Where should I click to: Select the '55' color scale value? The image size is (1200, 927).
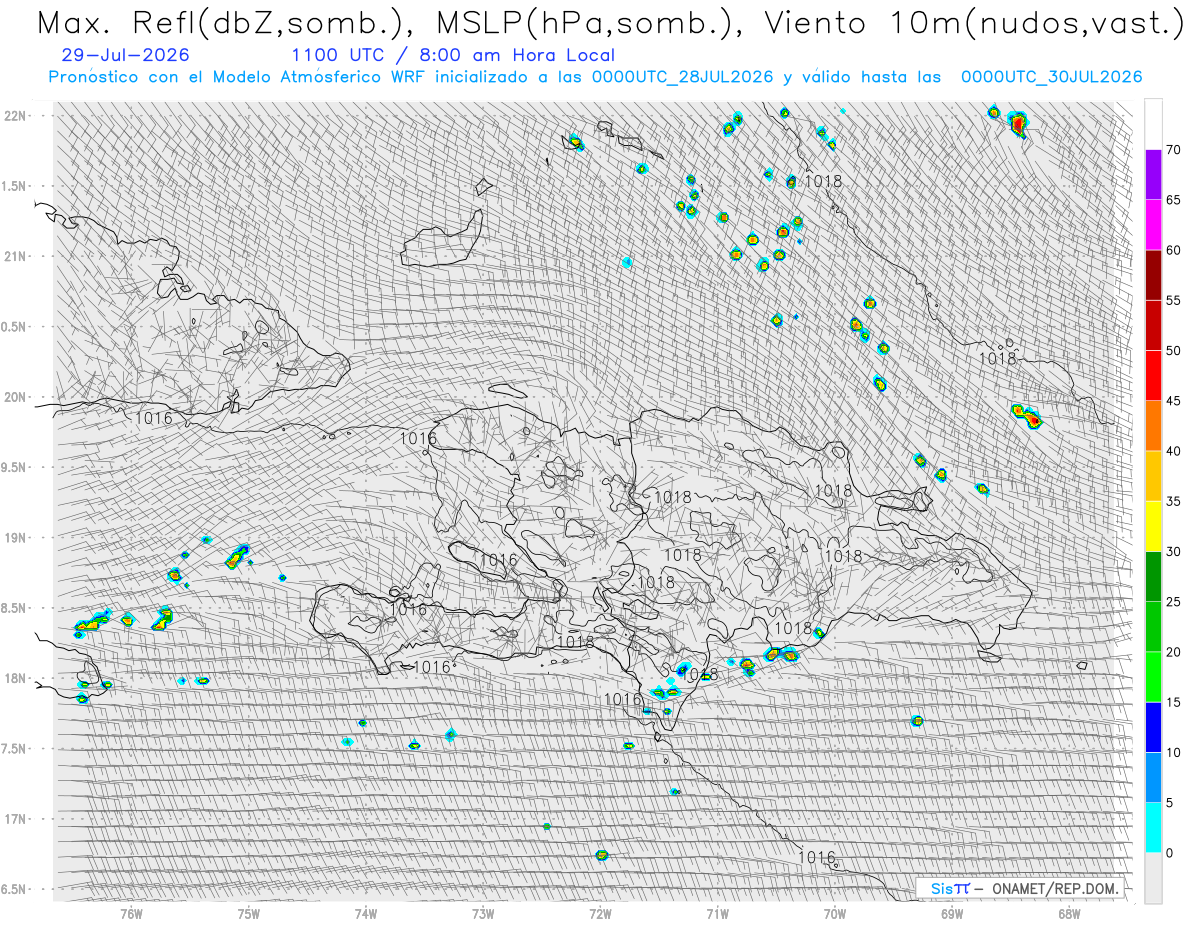(x=1173, y=300)
